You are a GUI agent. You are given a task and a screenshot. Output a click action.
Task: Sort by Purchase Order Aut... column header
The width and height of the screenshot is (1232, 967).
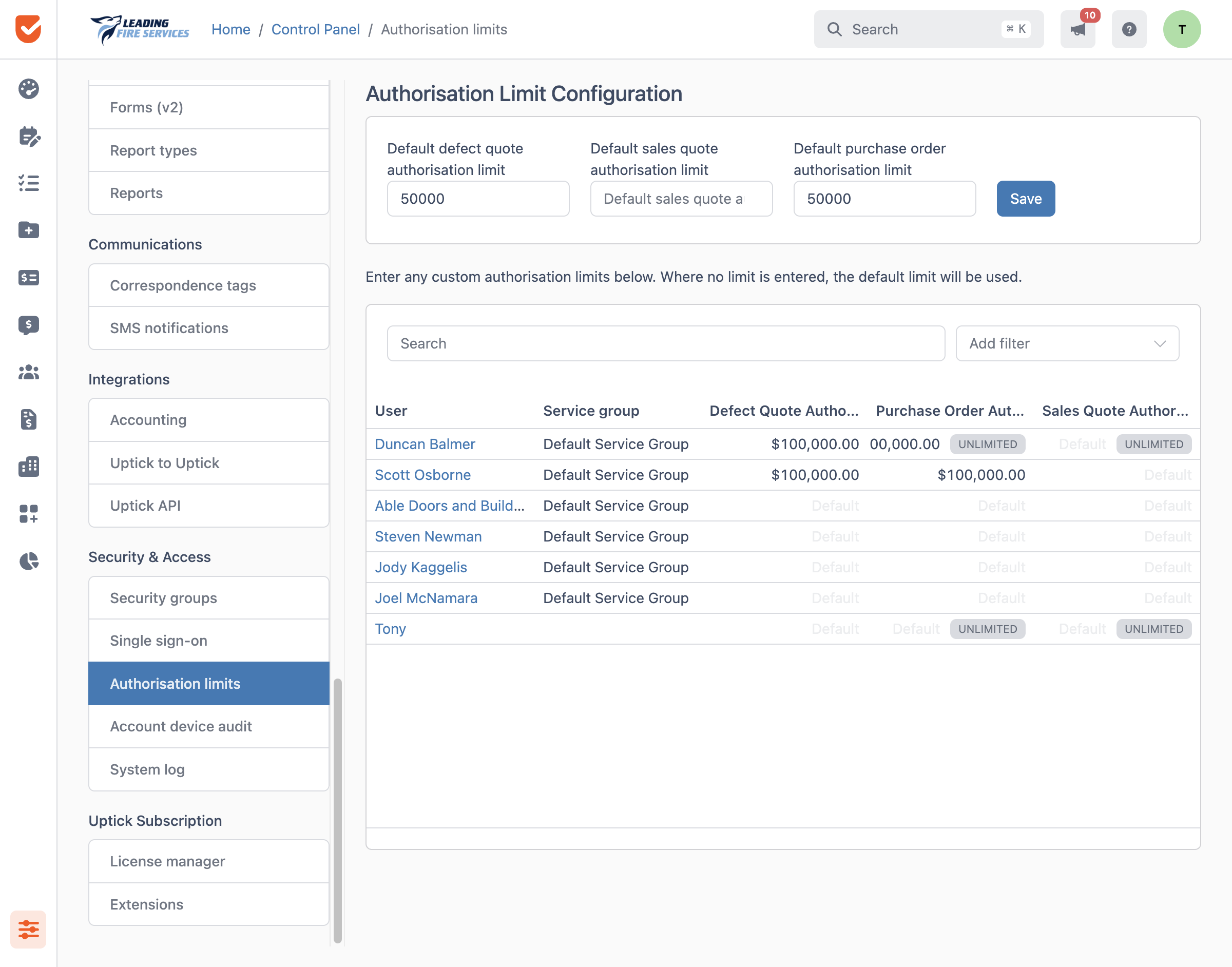950,411
